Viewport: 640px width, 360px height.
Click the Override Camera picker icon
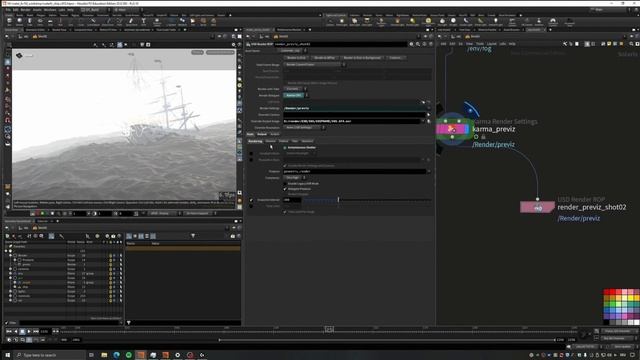428,115
